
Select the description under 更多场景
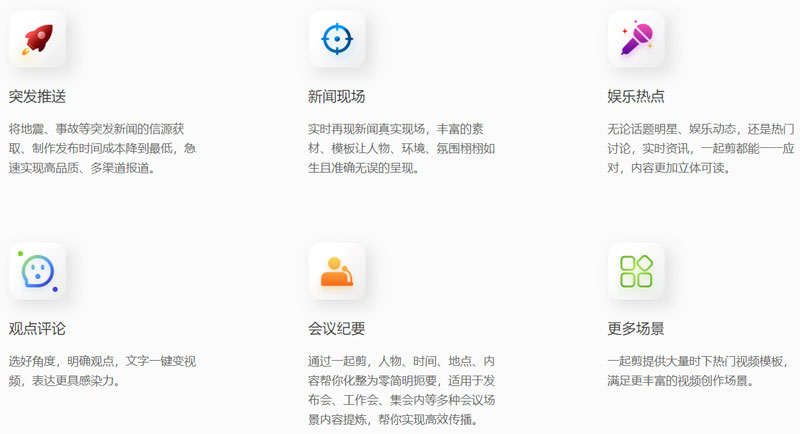701,370
